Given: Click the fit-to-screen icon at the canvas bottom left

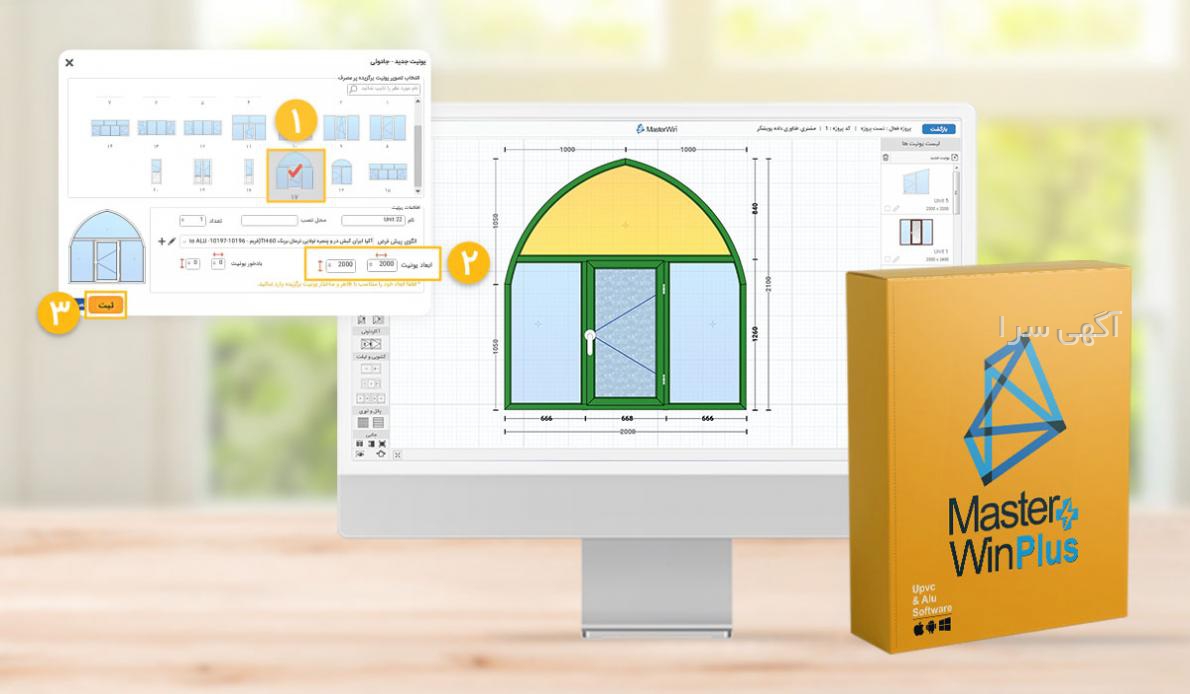Looking at the screenshot, I should pyautogui.click(x=397, y=455).
